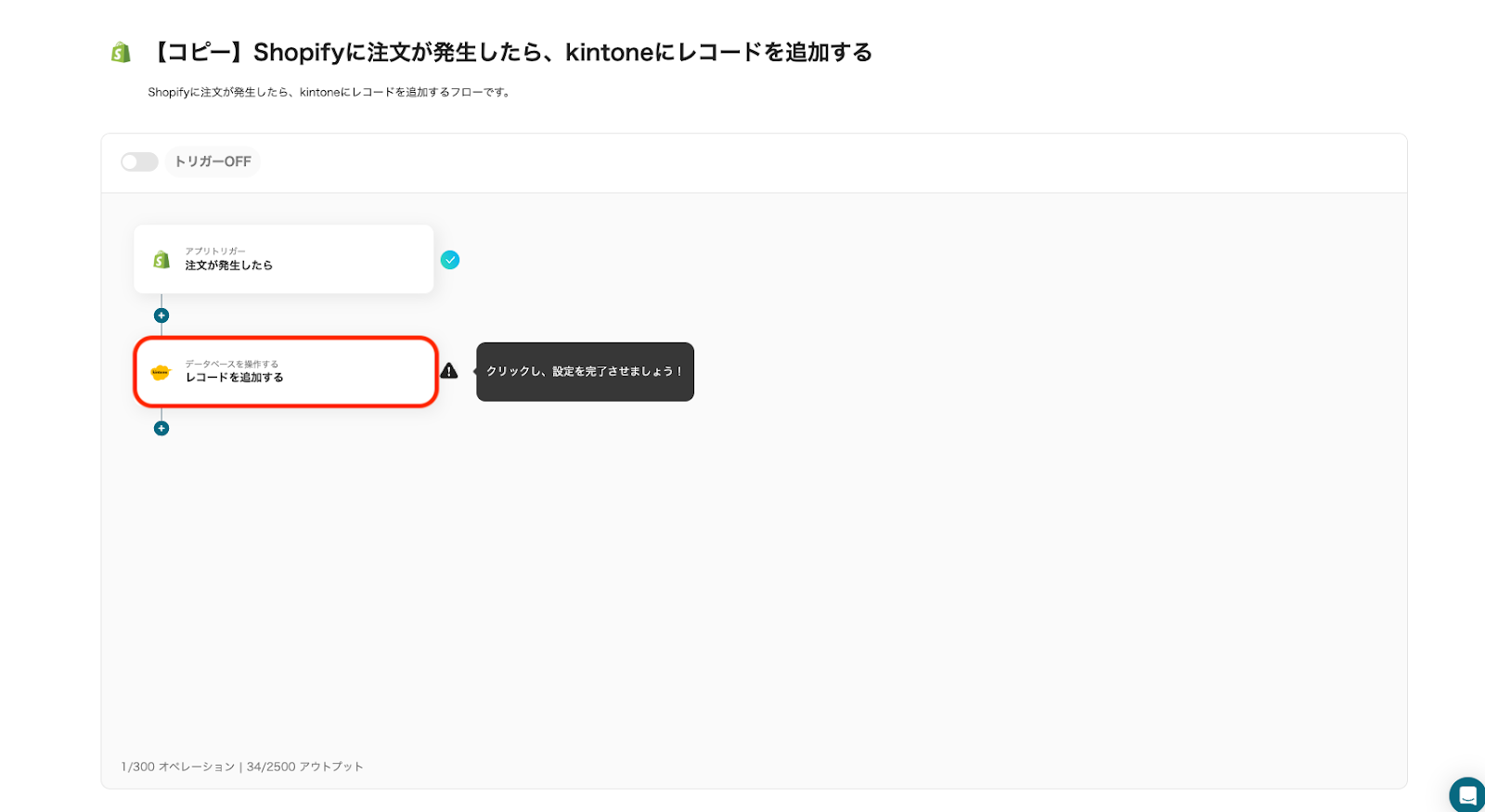Click the kintone icon in the record card
1485x812 pixels.
click(161, 372)
